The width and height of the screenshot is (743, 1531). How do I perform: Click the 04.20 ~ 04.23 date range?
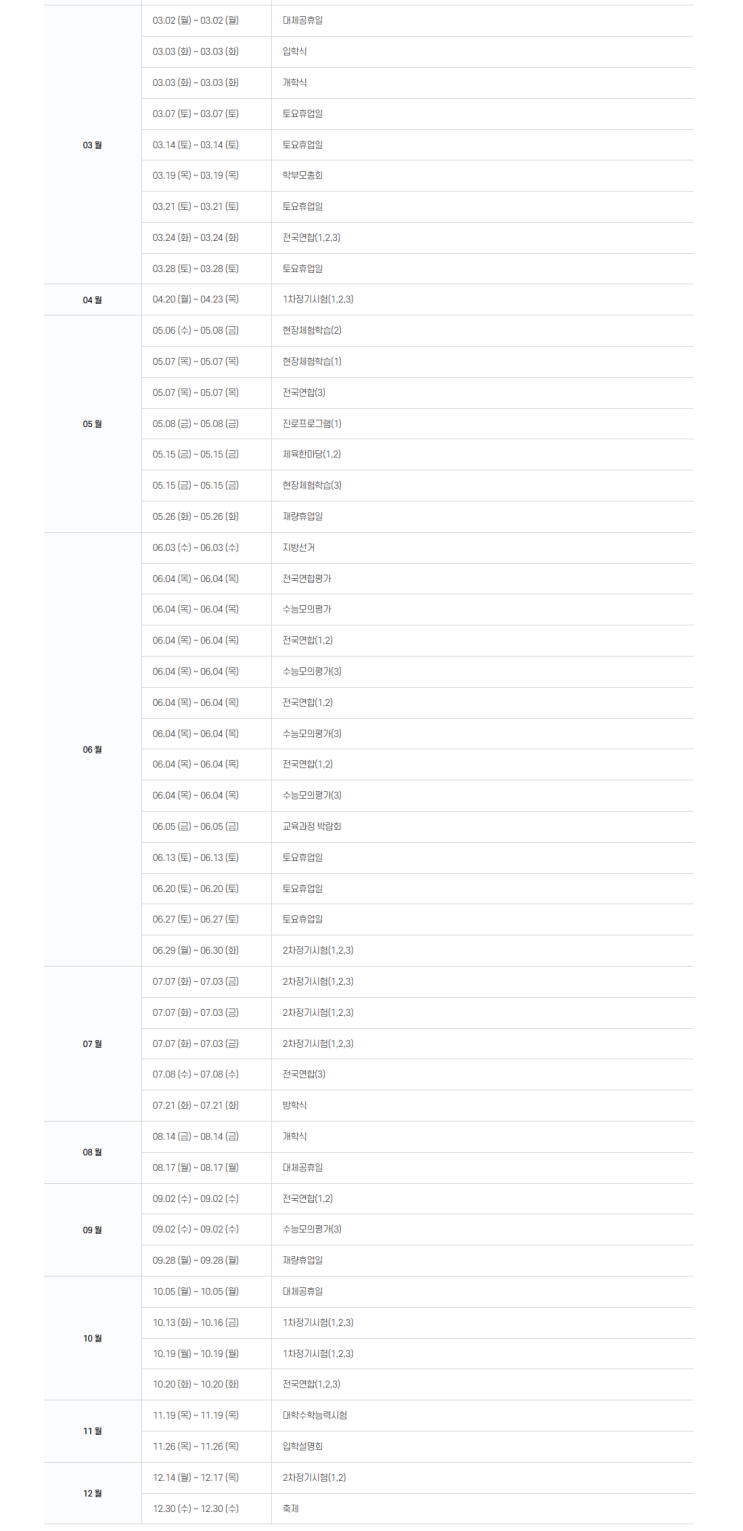click(195, 300)
